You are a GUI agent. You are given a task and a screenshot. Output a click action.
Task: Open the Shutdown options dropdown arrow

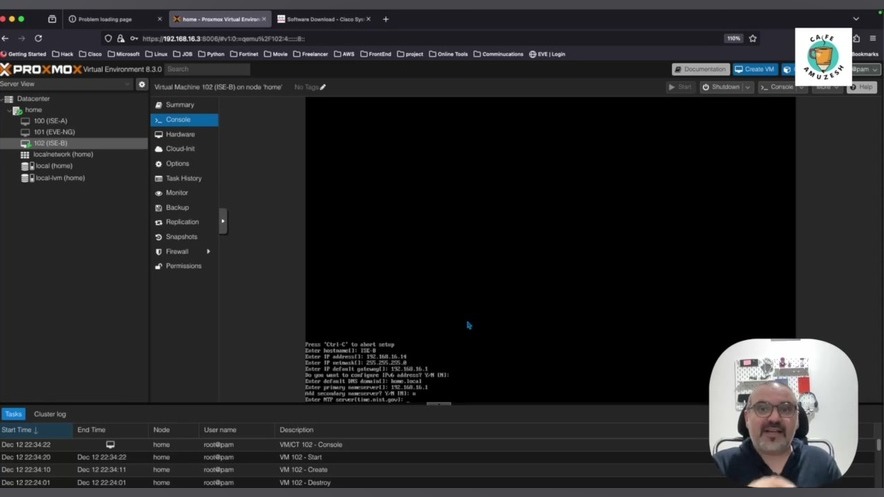(748, 87)
